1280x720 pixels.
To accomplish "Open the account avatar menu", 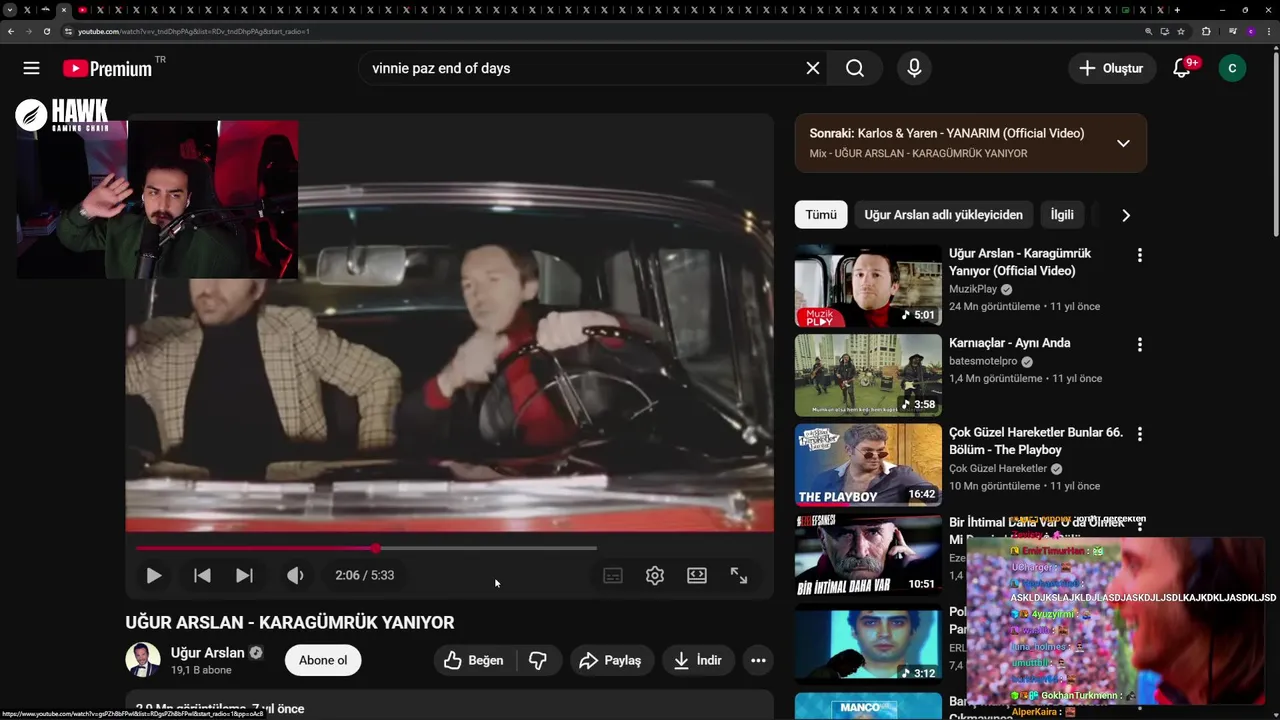I will click(1232, 68).
